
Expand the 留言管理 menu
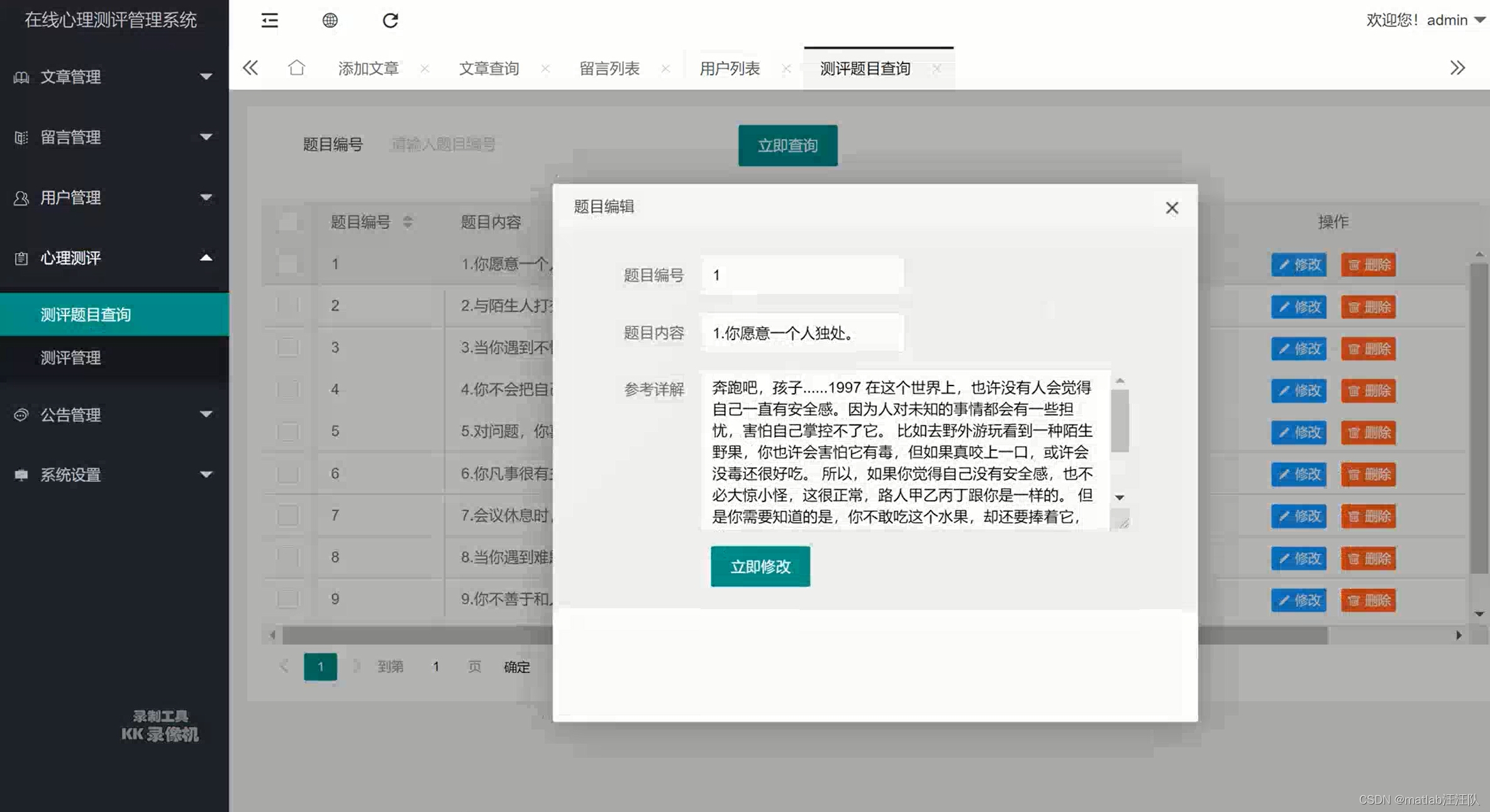(x=205, y=136)
